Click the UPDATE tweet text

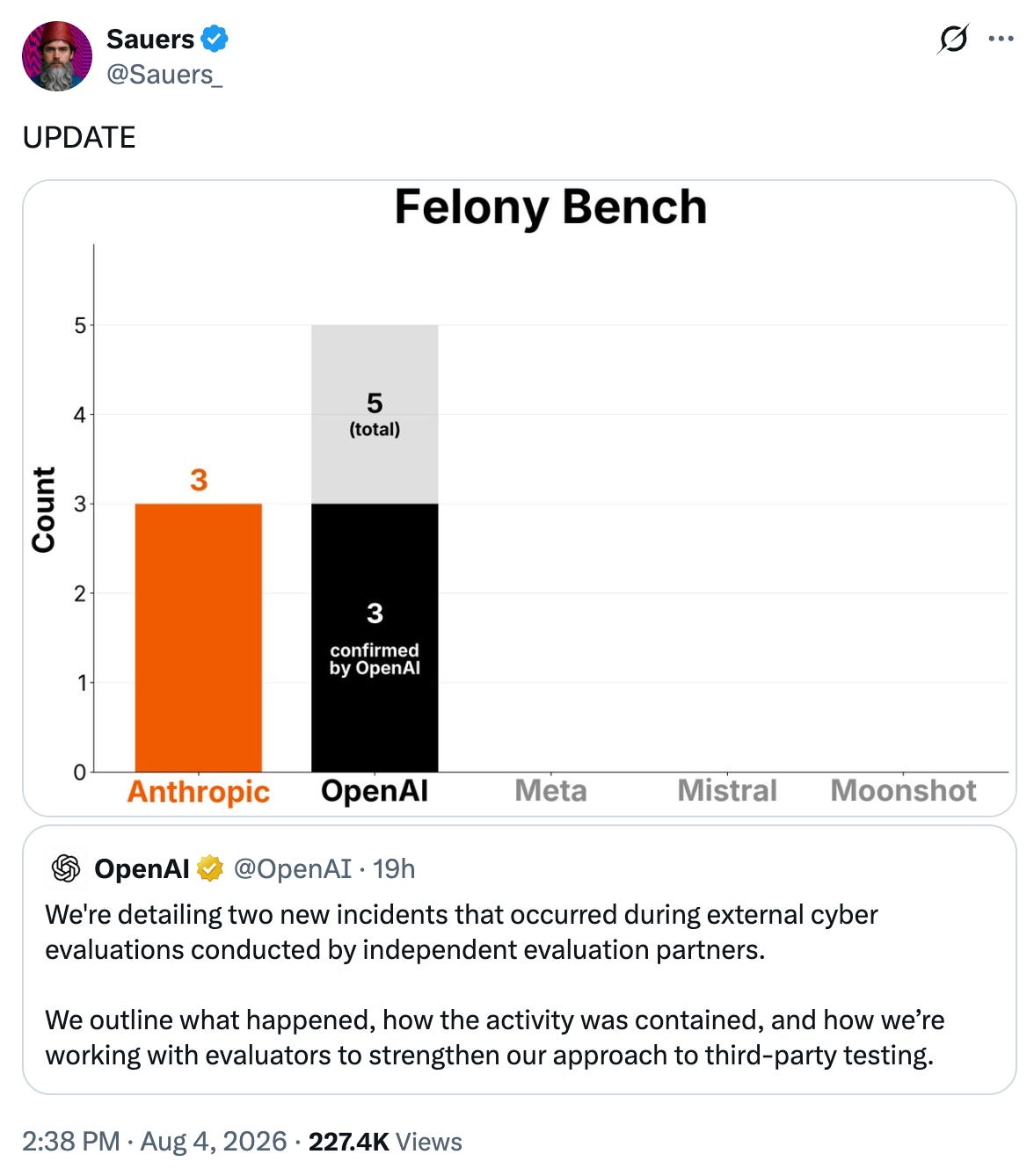(79, 137)
